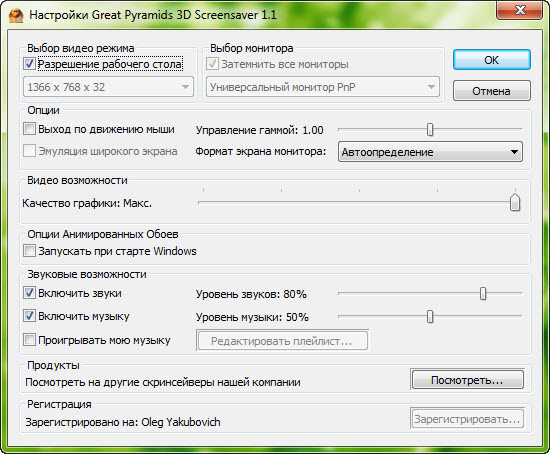Uncheck 'Включить музыку' checkbox
The height and width of the screenshot is (454, 550).
[x=29, y=316]
